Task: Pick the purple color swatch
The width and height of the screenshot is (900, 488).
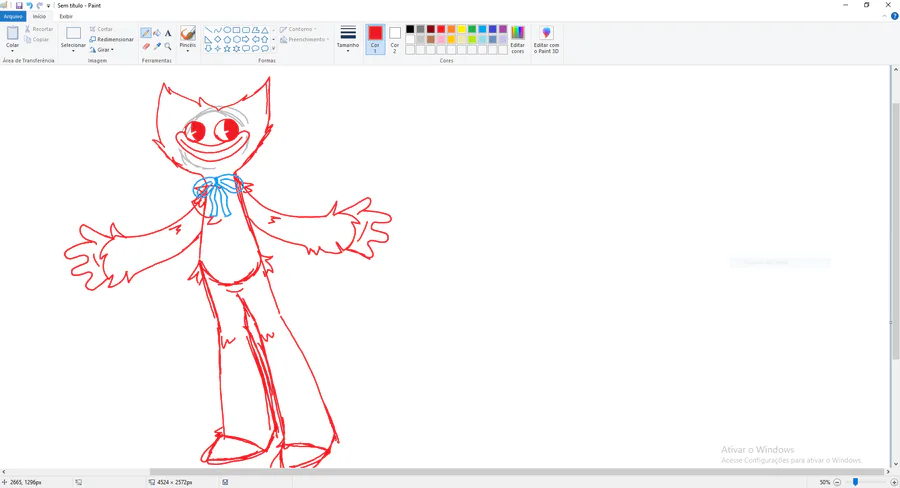Action: coord(503,29)
